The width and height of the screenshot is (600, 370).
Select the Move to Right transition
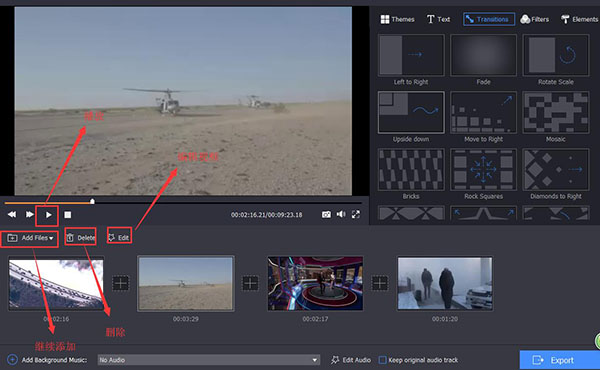pyautogui.click(x=483, y=112)
